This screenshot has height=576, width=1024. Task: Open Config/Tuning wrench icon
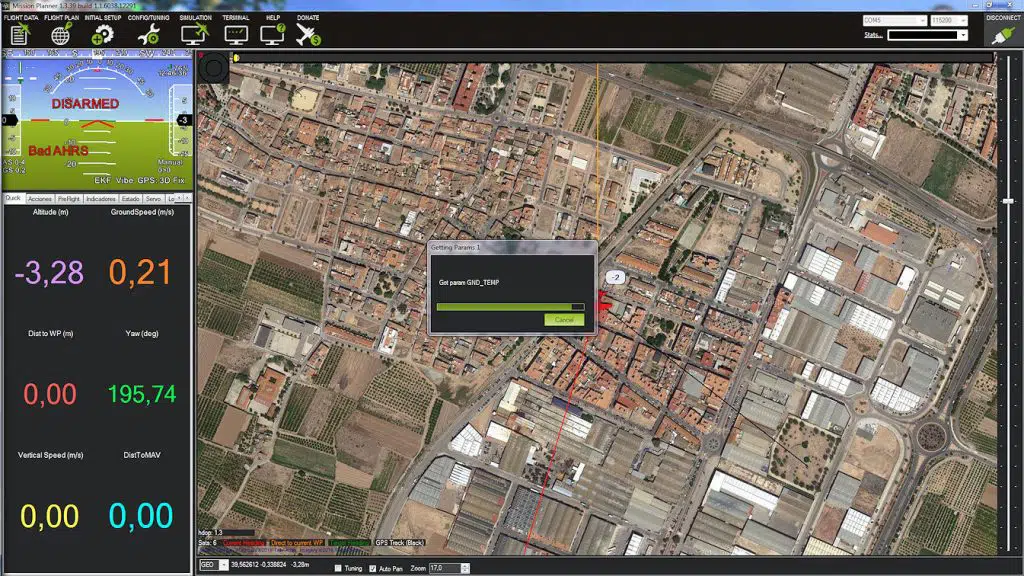148,34
